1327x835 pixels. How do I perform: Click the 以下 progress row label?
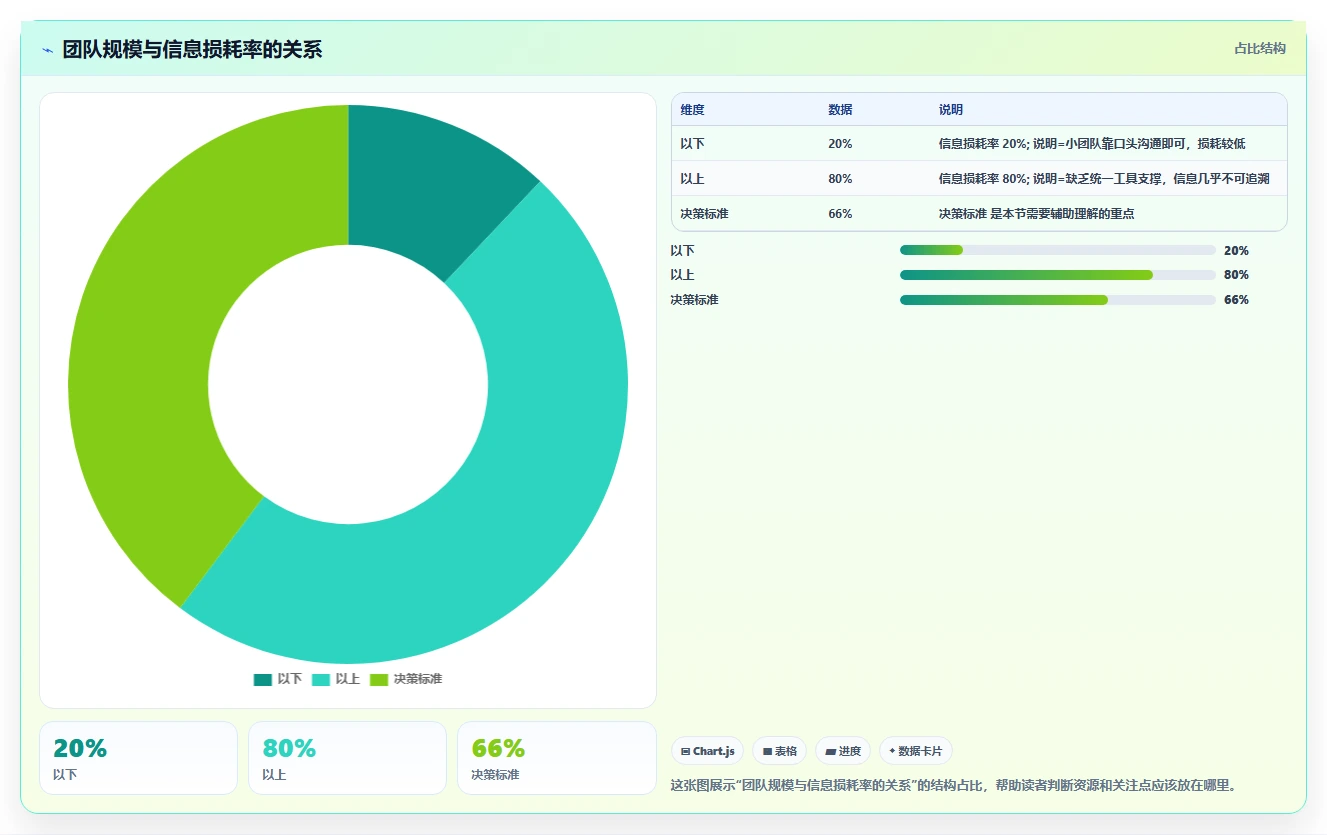point(682,251)
